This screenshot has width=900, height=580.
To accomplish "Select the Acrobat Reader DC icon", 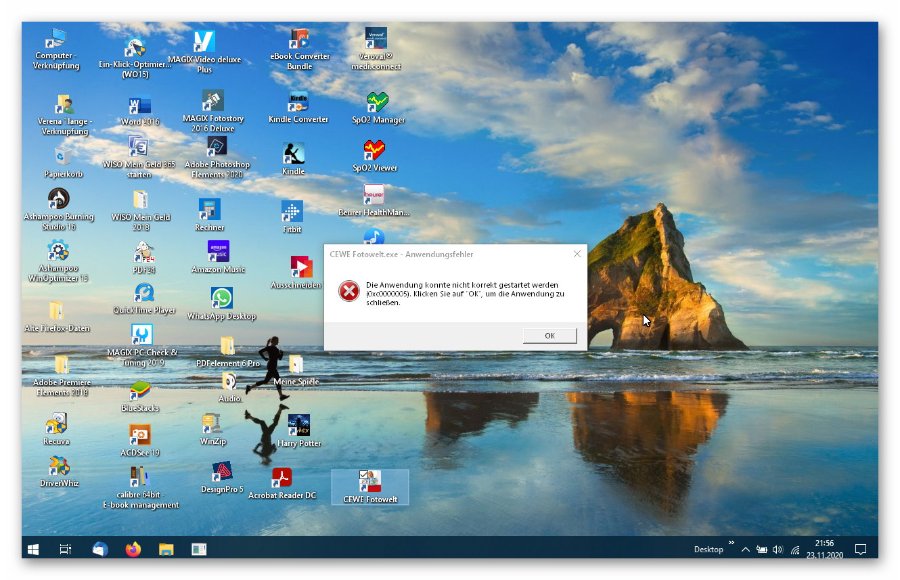I will click(x=282, y=478).
